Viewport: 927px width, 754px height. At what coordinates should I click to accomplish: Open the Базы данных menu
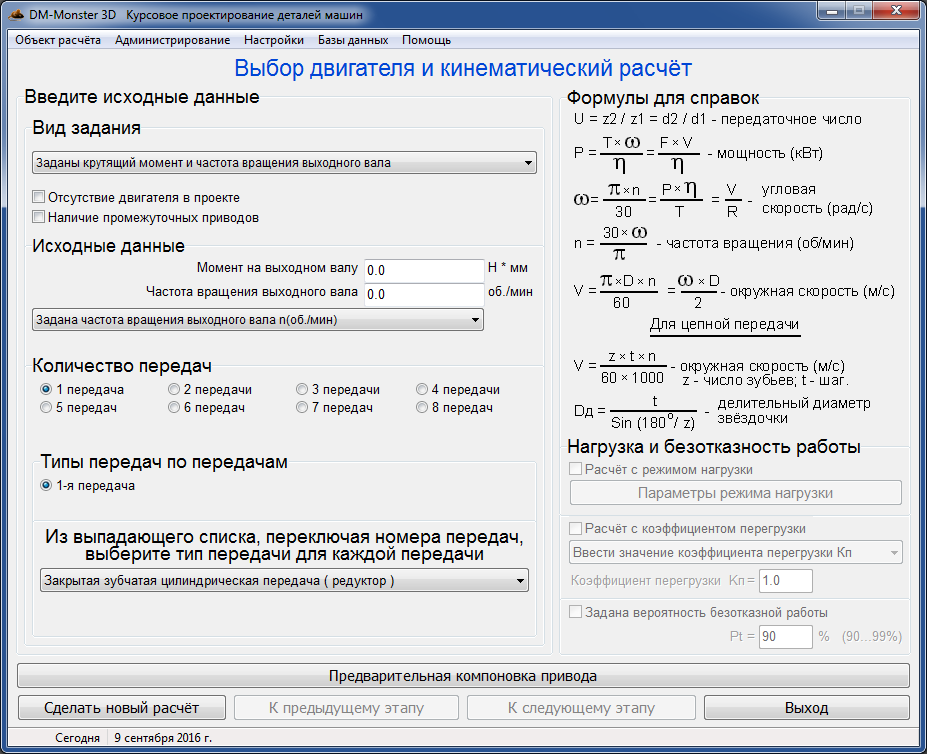(x=353, y=40)
